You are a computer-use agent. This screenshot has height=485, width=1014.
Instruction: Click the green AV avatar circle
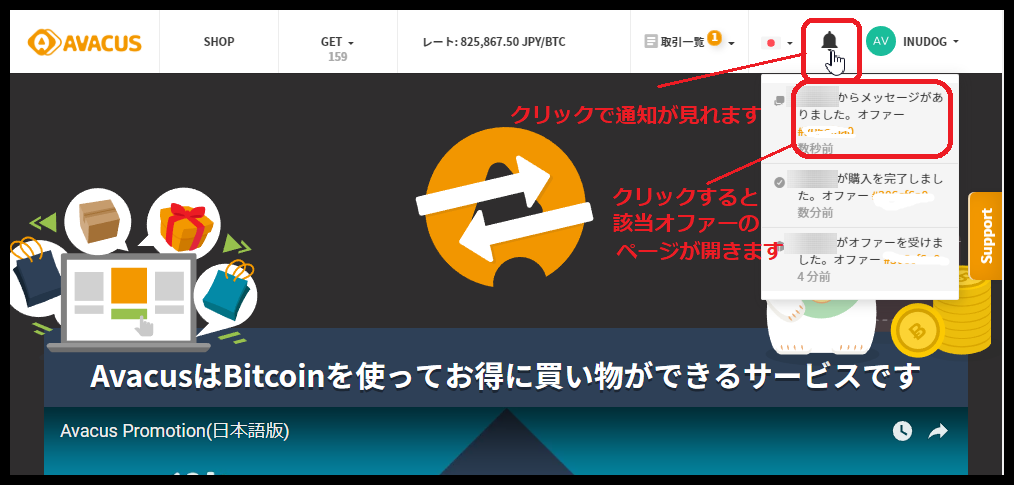[881, 41]
